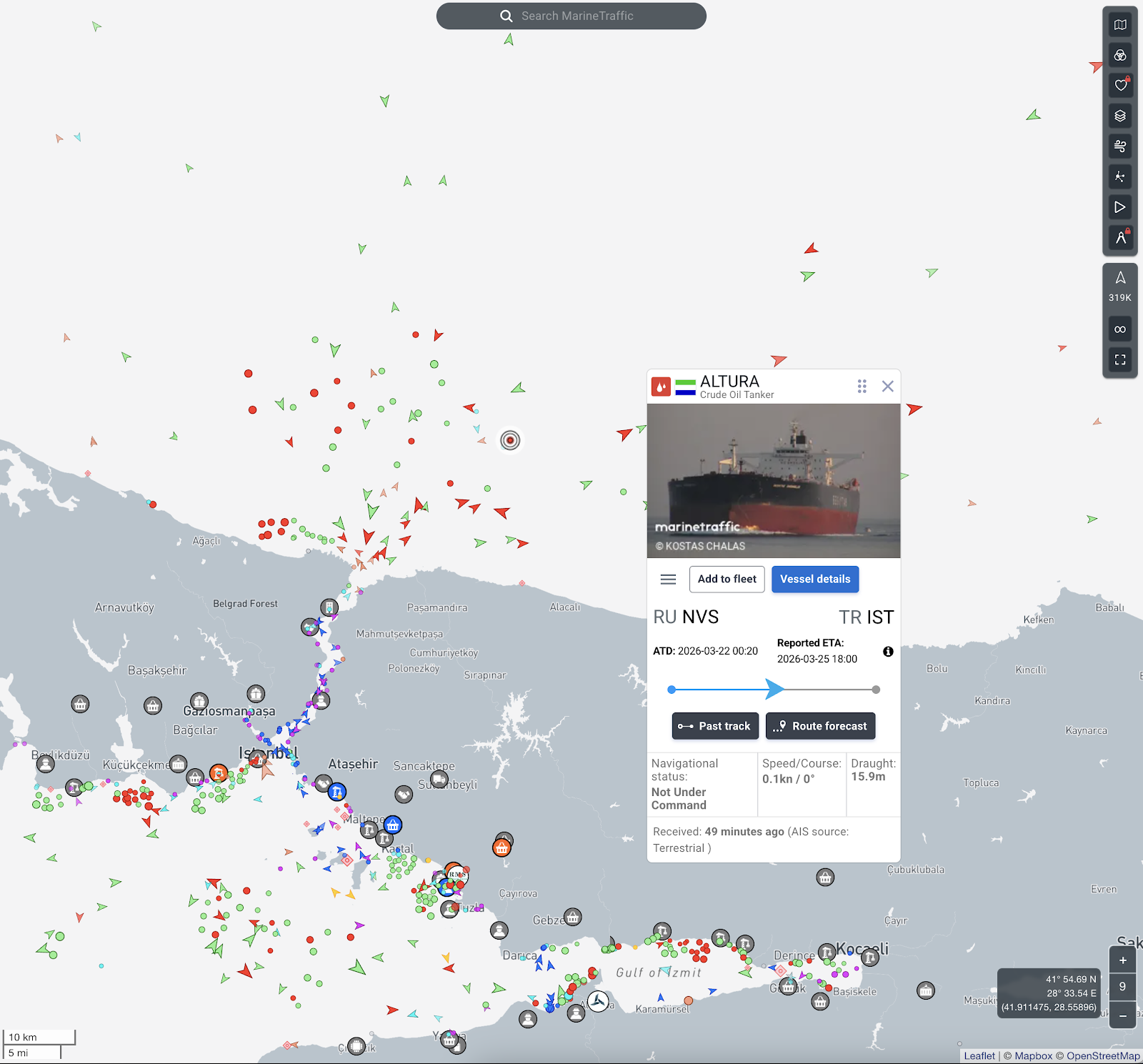
Task: Click the Speed/Course 0.1kn value
Action: point(788,779)
